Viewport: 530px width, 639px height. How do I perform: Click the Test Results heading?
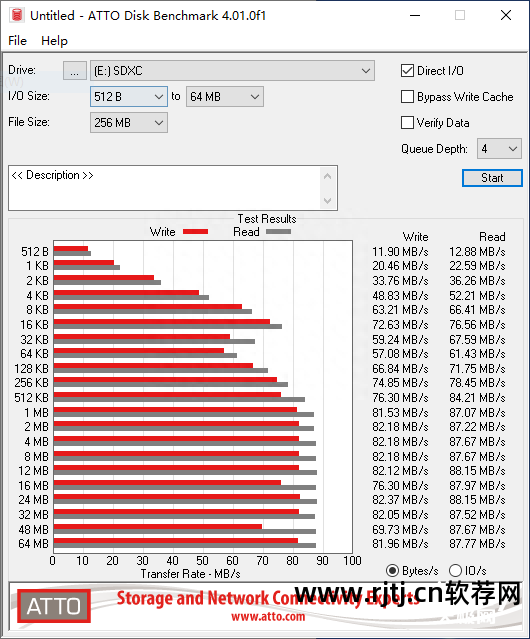(x=267, y=219)
